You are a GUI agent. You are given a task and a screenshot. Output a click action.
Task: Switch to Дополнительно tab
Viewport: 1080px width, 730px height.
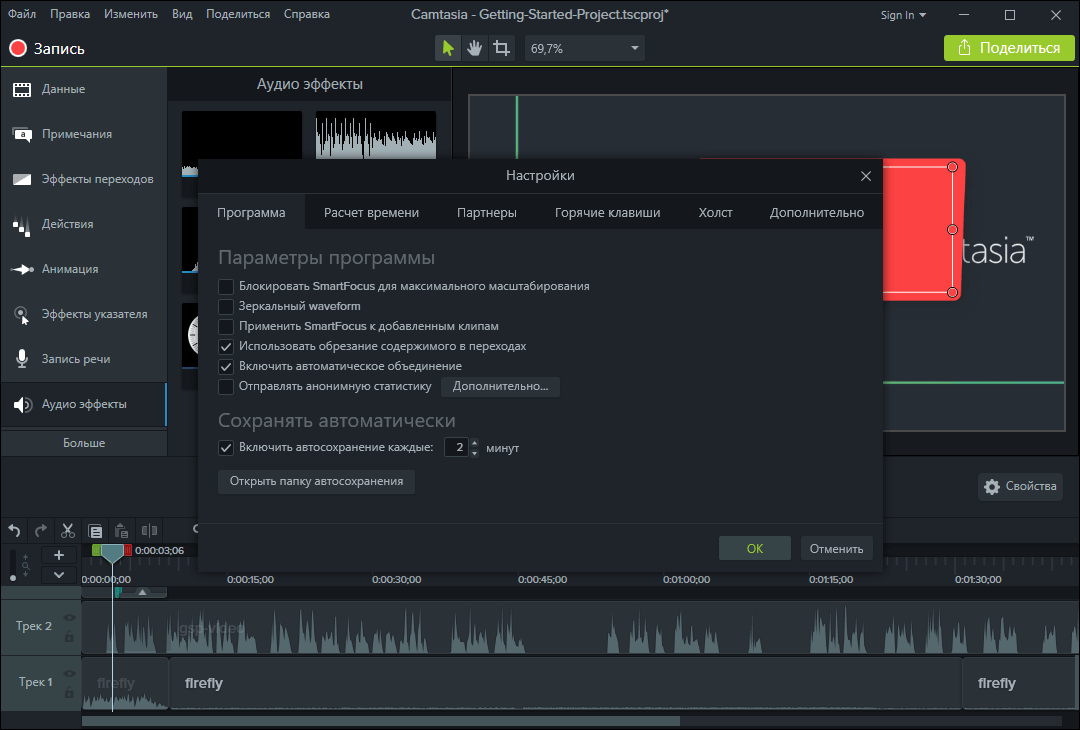click(816, 213)
